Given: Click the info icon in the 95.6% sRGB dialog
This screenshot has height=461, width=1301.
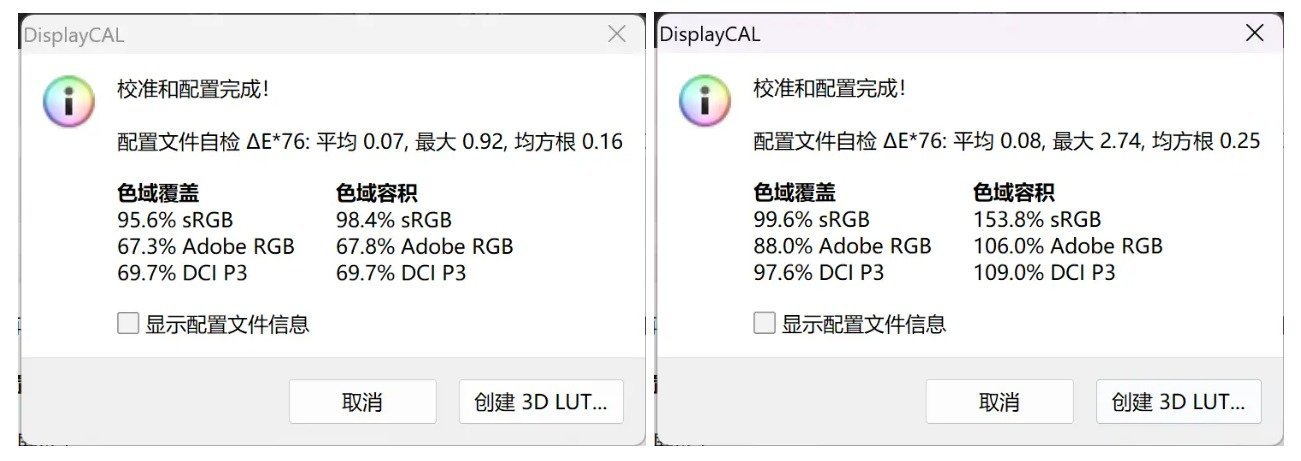Looking at the screenshot, I should coord(68,102).
